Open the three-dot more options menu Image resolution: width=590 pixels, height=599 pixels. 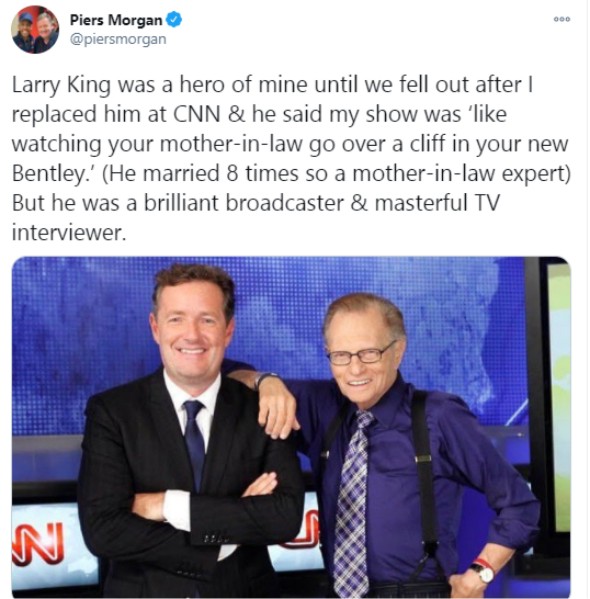pyautogui.click(x=562, y=19)
